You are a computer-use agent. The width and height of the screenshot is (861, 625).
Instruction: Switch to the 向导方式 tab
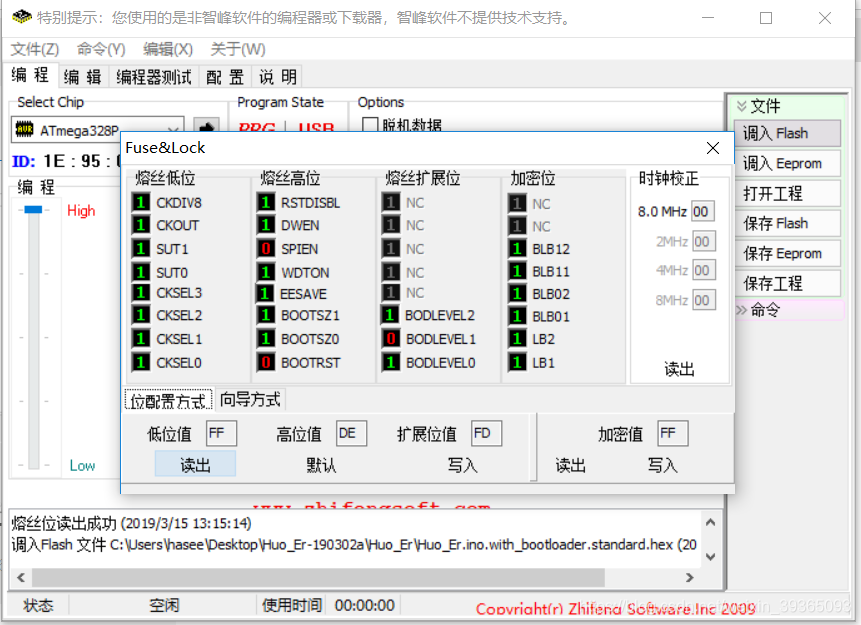pos(250,399)
